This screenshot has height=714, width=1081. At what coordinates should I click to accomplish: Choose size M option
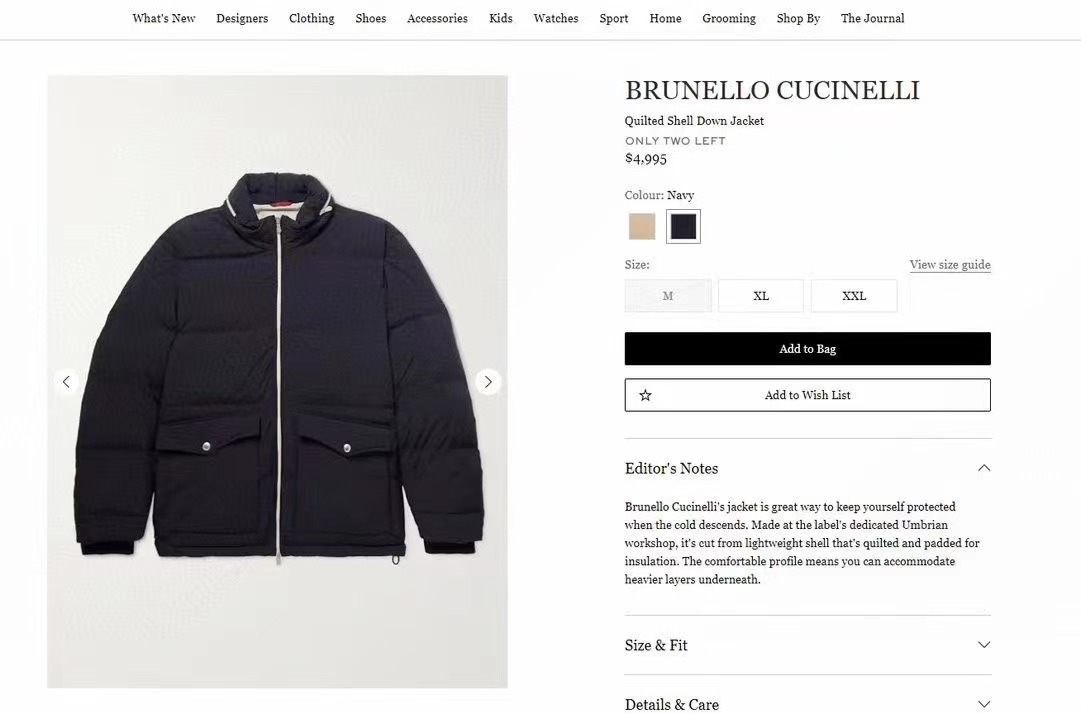point(668,296)
